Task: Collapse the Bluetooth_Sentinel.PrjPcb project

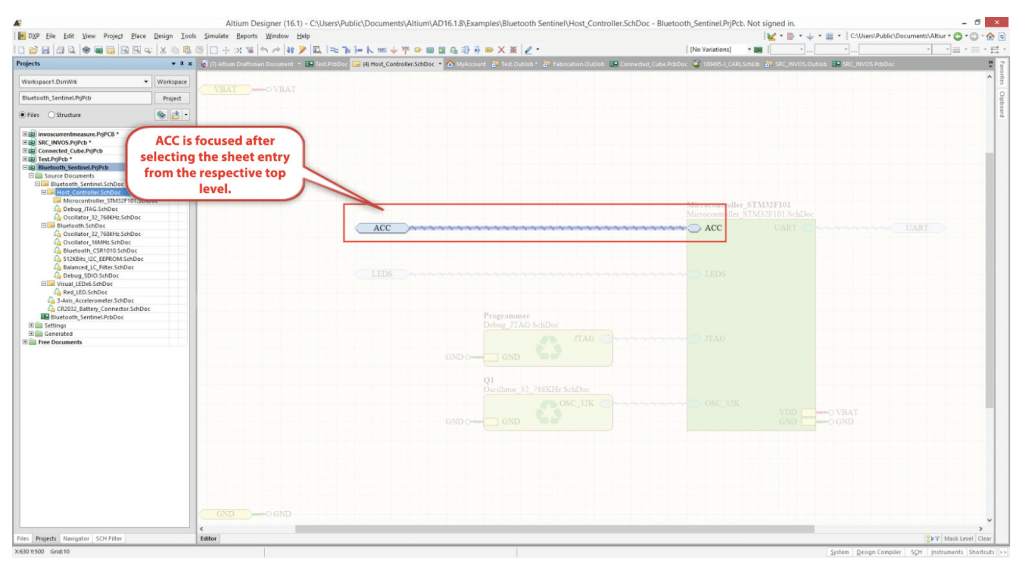Action: click(25, 168)
